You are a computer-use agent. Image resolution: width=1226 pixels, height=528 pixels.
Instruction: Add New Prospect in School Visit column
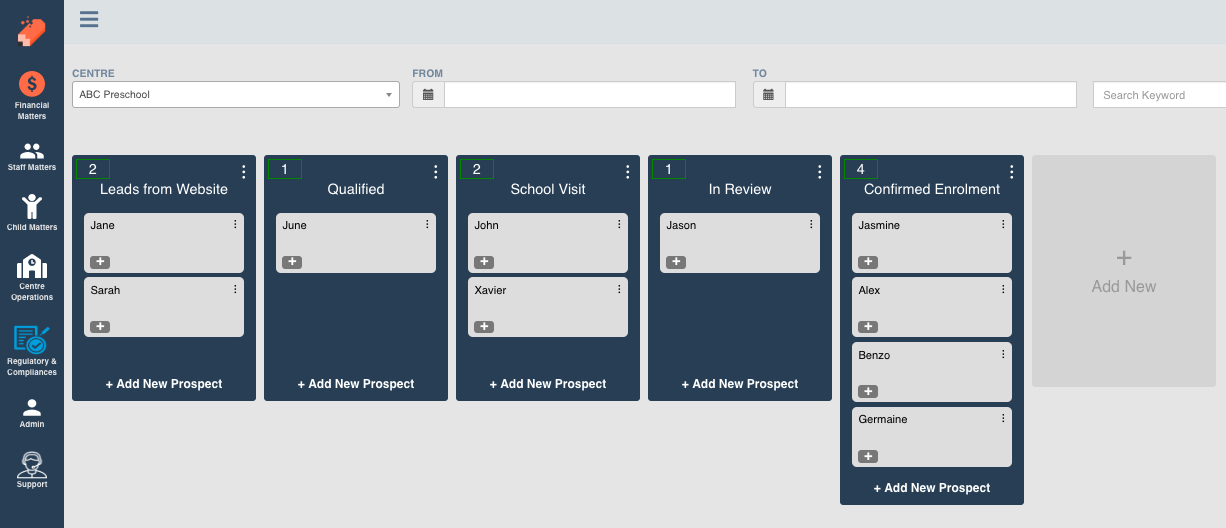pos(548,384)
